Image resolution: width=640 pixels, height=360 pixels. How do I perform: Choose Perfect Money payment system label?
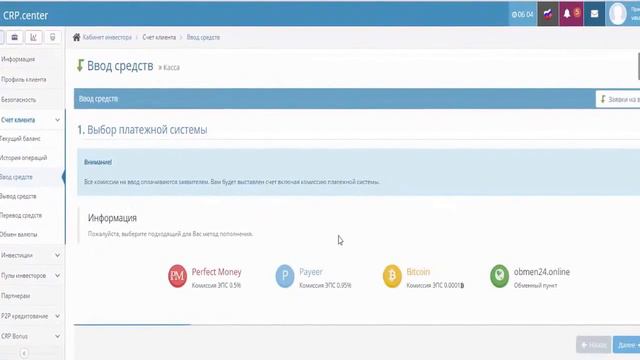pos(216,272)
